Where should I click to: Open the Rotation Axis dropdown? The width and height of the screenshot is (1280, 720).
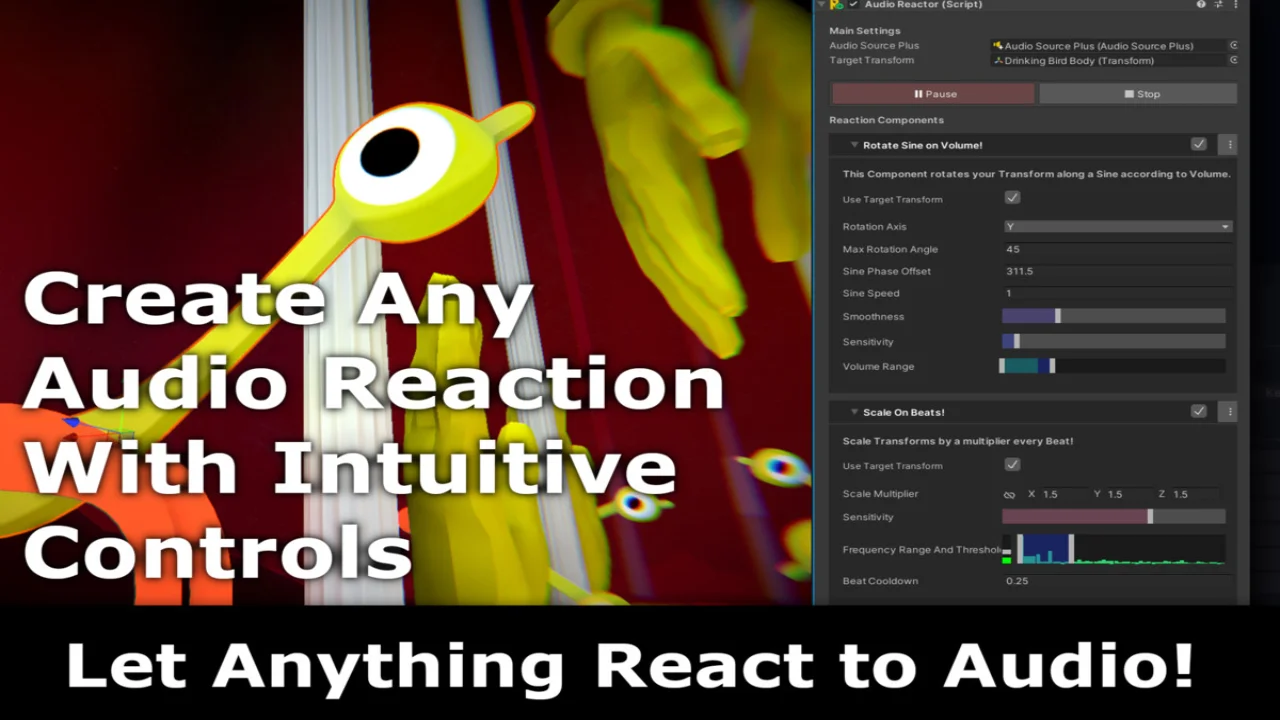point(1117,227)
